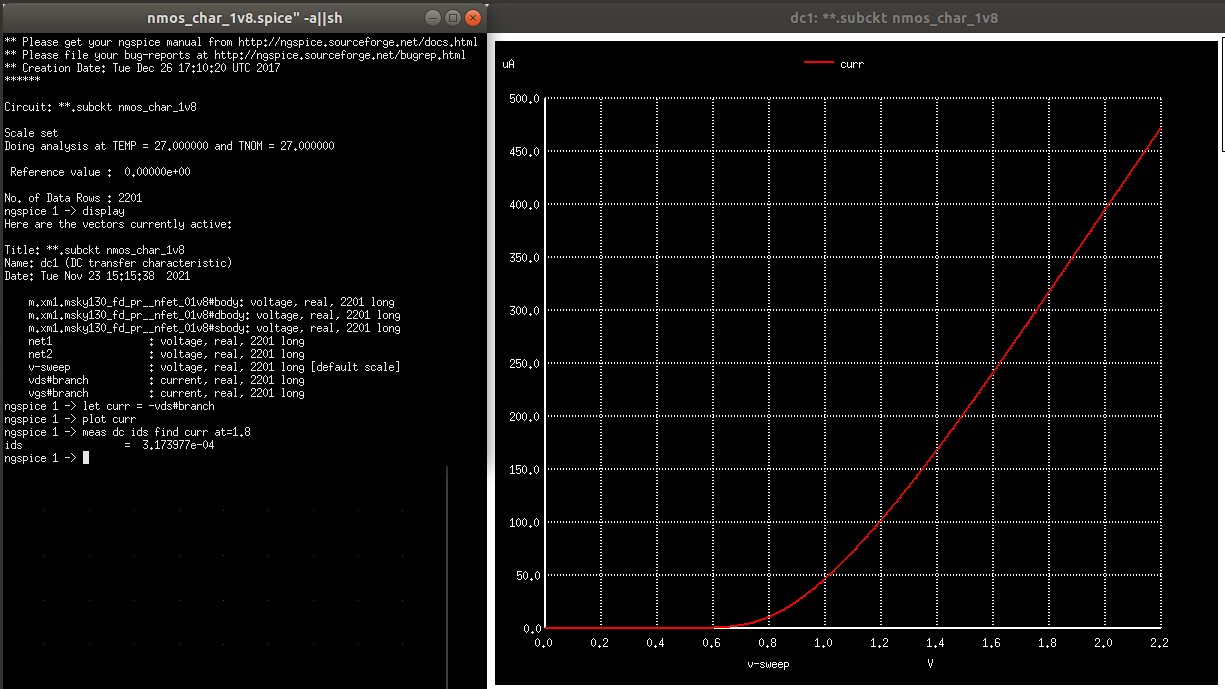Click the 0.8 x-axis tick label
1225x689 pixels.
(x=768, y=641)
